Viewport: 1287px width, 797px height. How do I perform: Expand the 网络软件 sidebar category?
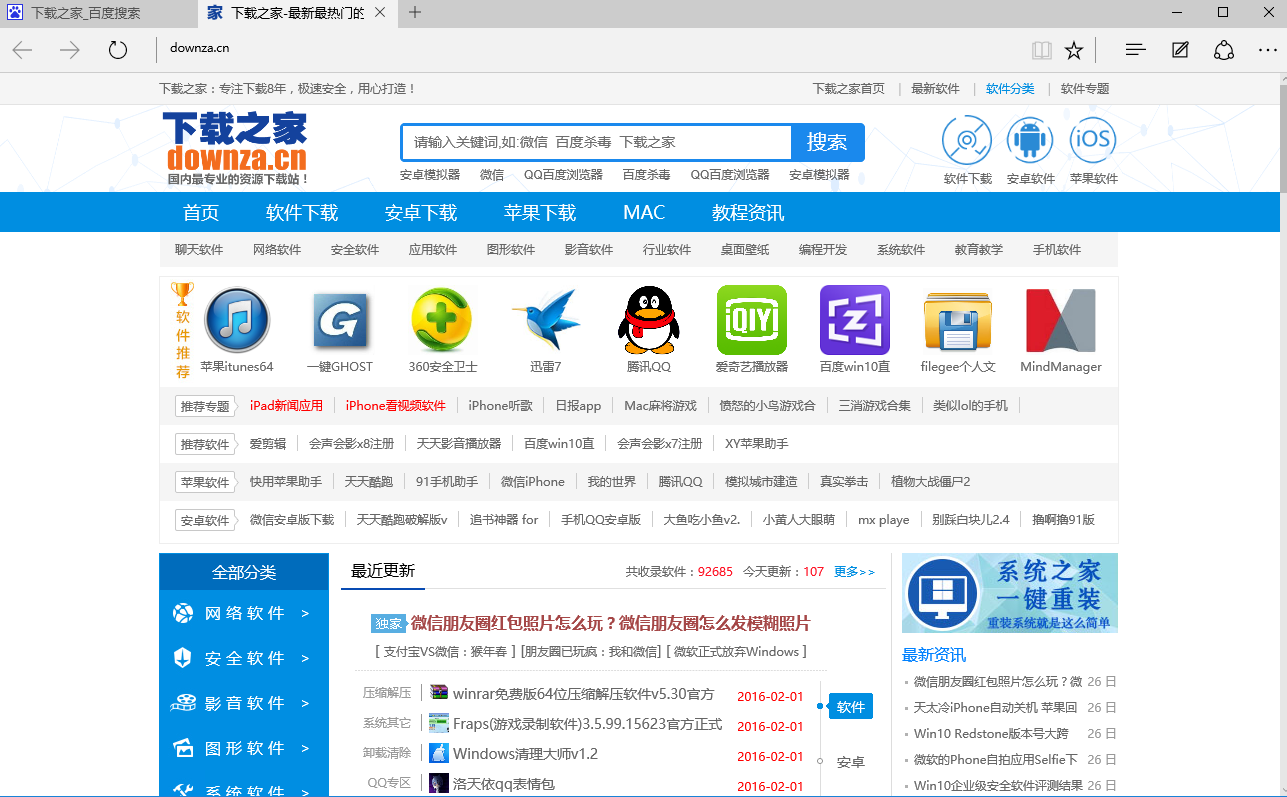click(x=244, y=613)
